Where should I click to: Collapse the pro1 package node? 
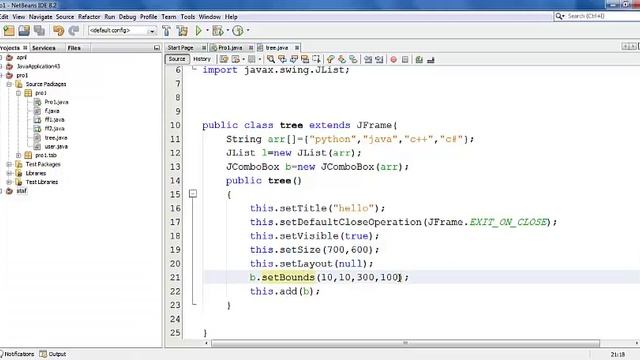coord(18,93)
